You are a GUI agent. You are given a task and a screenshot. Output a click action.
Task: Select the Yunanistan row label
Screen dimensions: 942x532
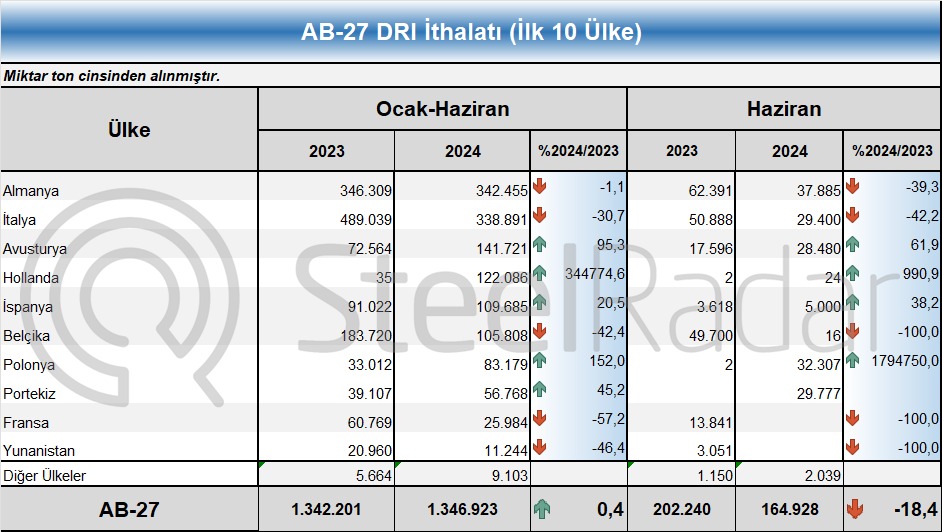39,450
